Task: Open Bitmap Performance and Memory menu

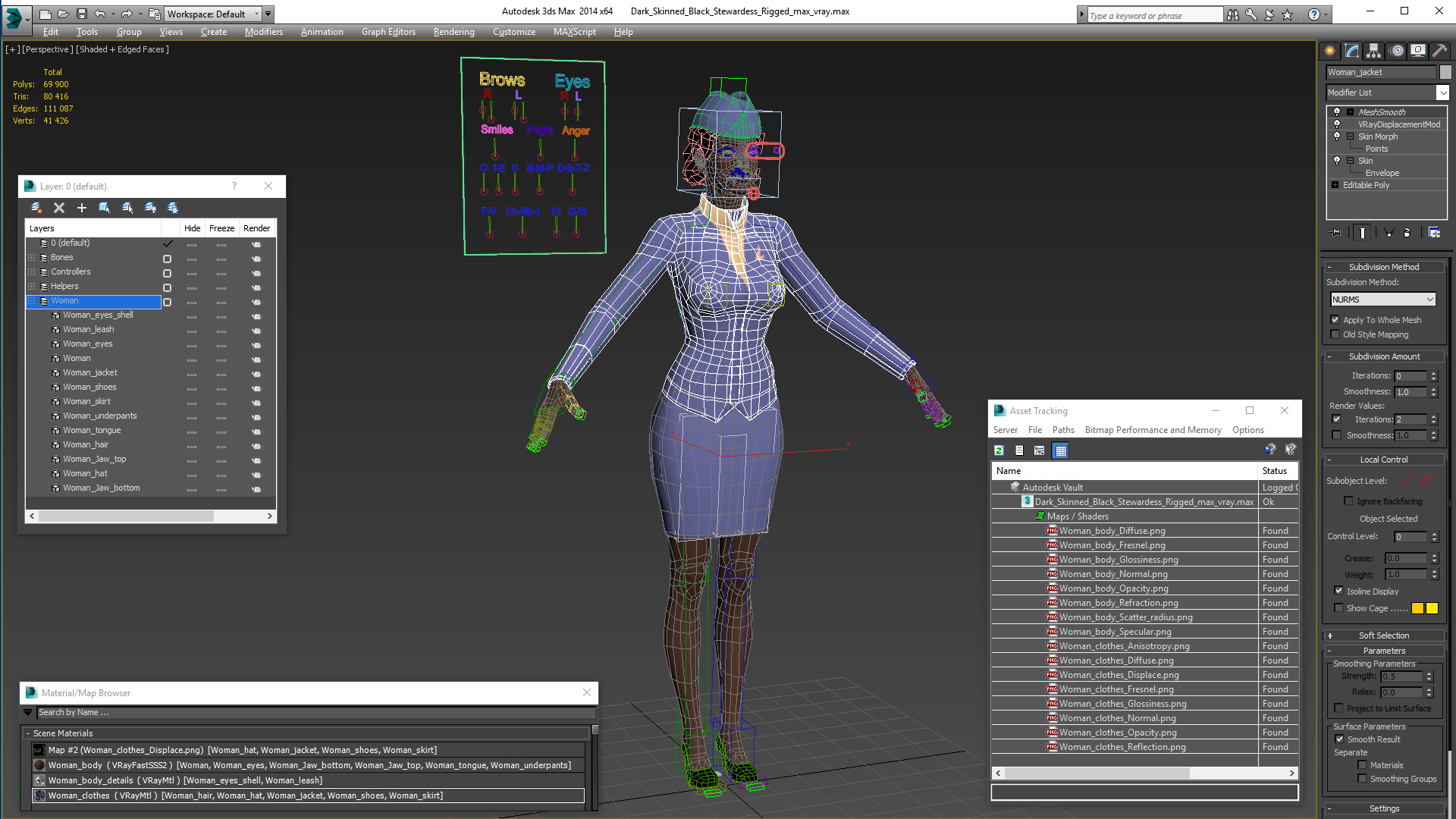Action: click(x=1153, y=430)
